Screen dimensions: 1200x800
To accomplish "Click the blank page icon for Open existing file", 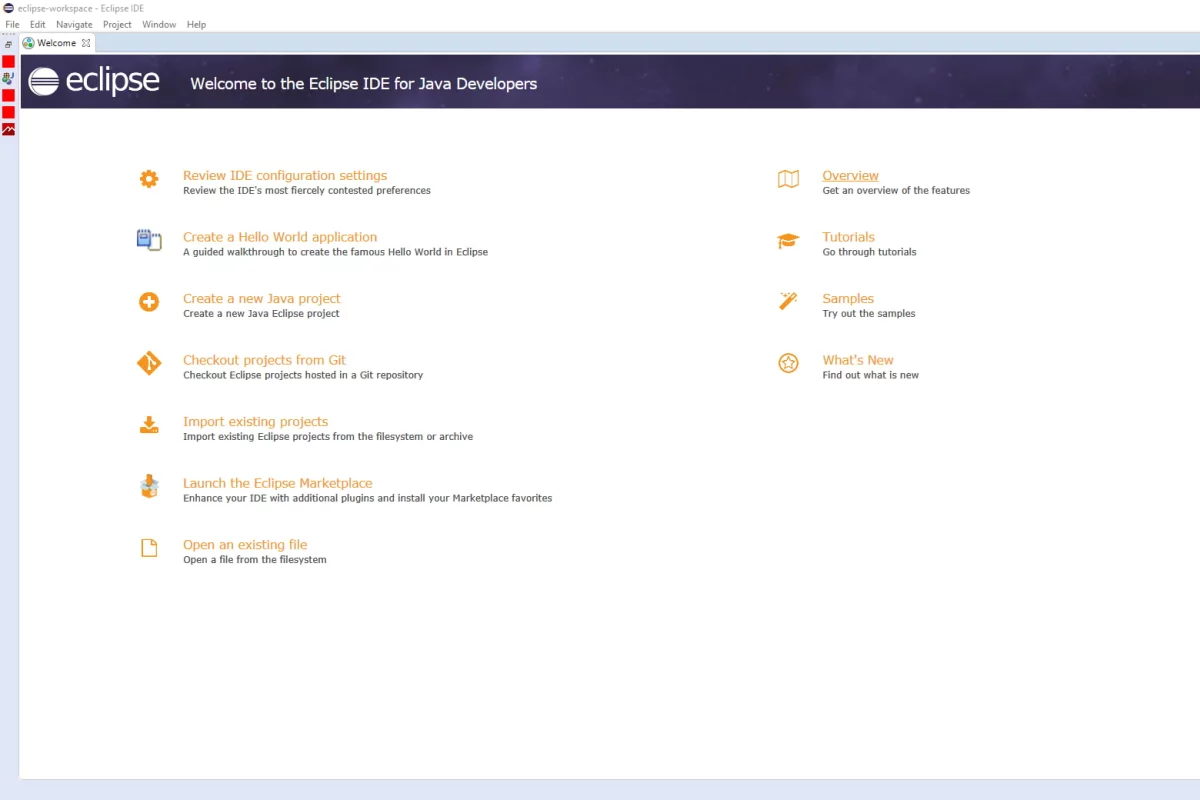I will pos(149,548).
